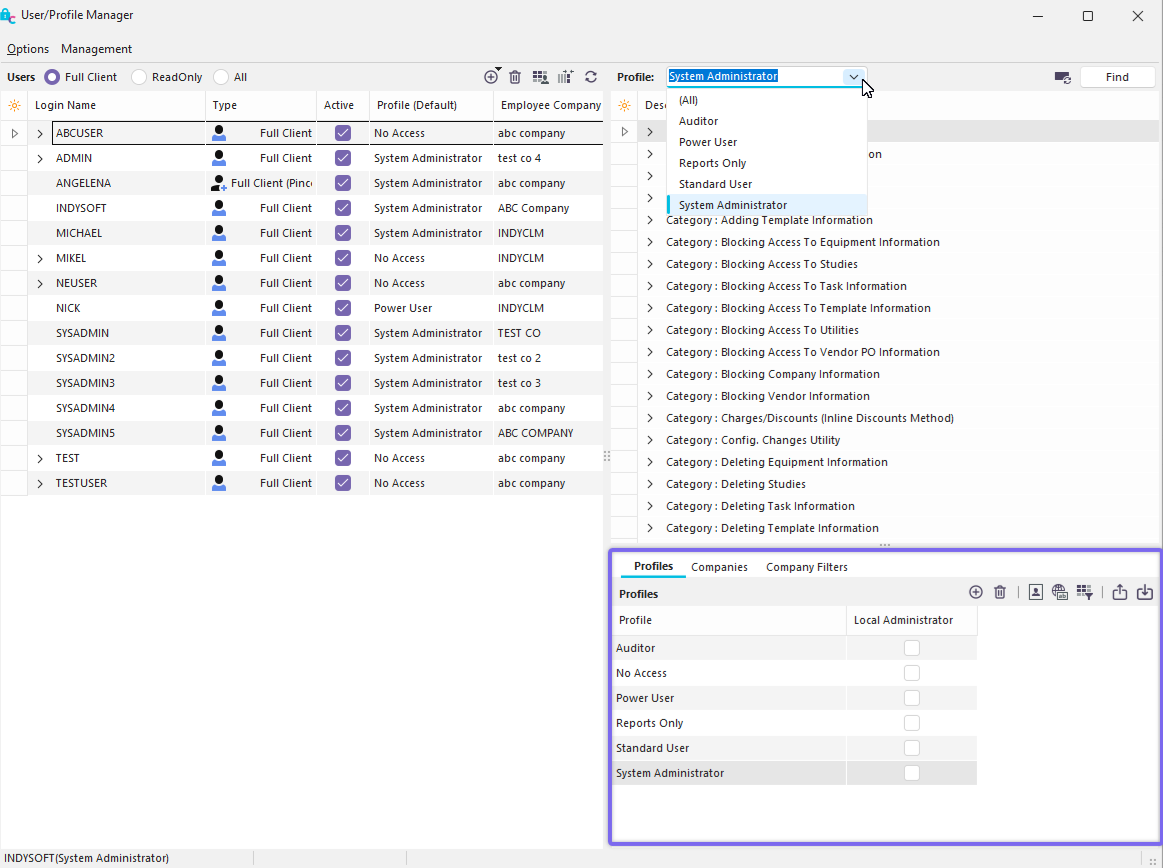
Task: Refresh the Users list
Action: pos(591,77)
